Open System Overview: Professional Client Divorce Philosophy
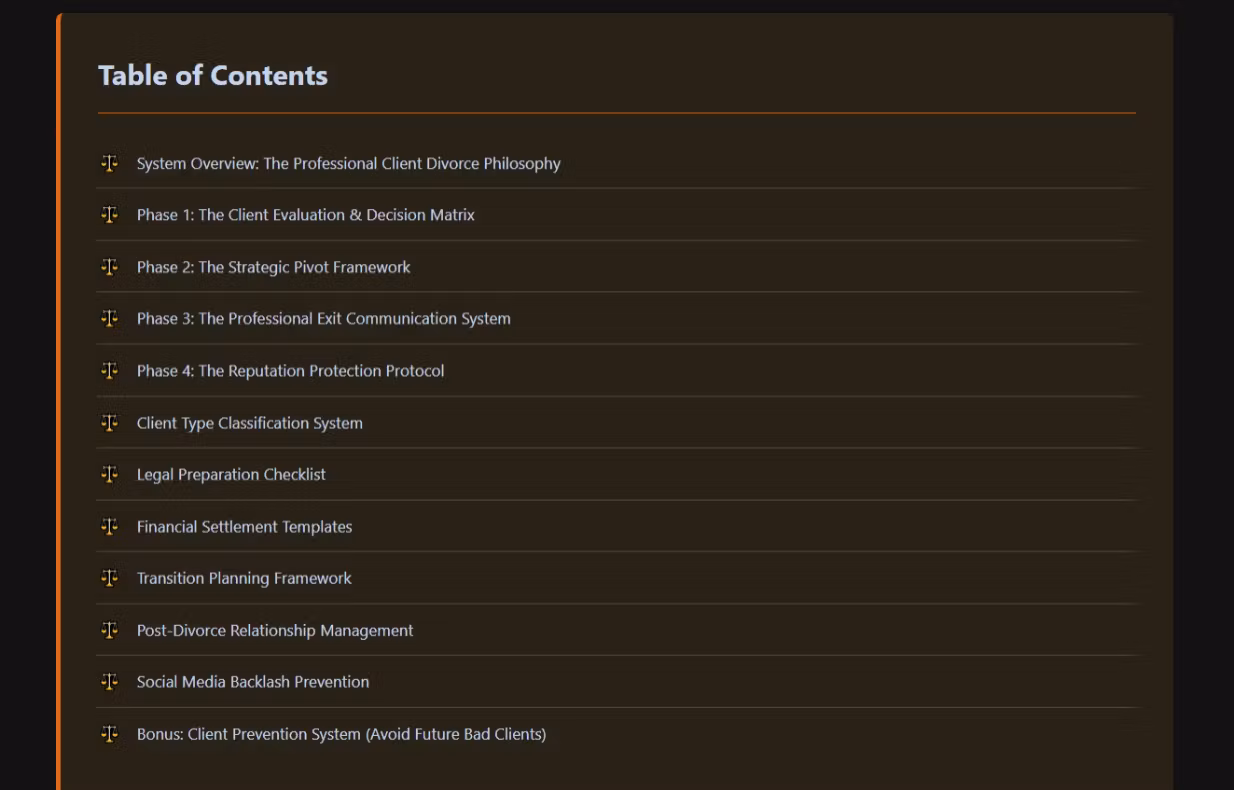 pos(348,164)
